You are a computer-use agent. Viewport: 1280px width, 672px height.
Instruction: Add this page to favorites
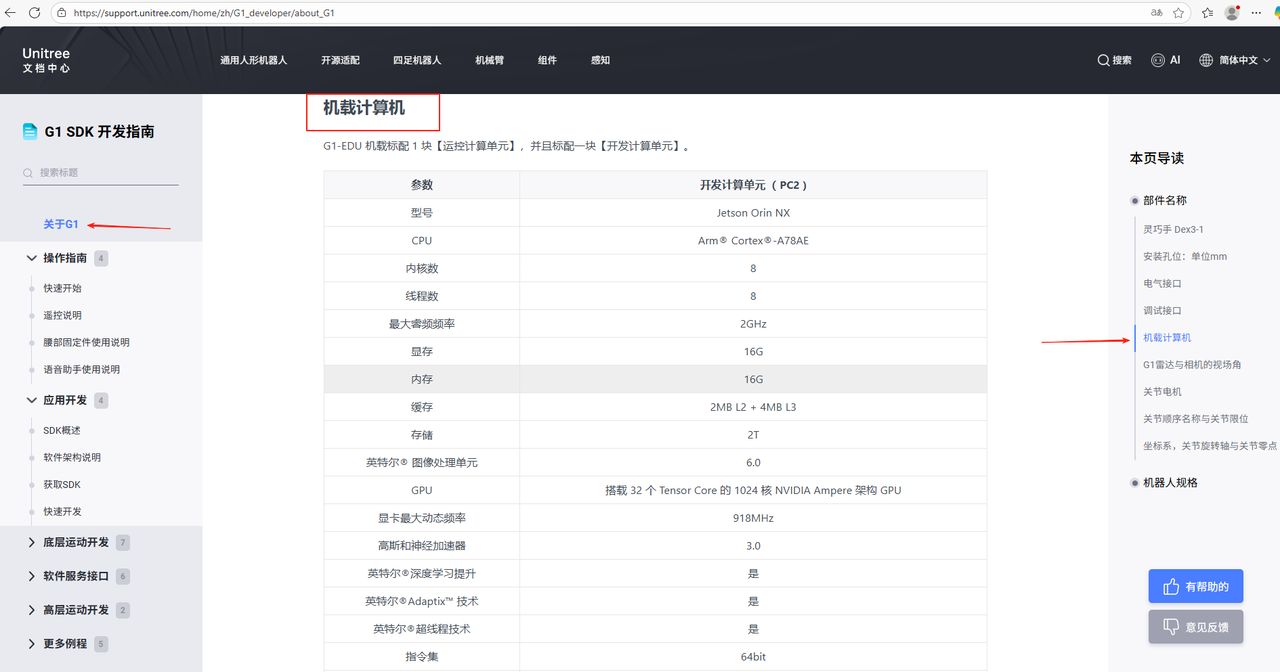1179,13
